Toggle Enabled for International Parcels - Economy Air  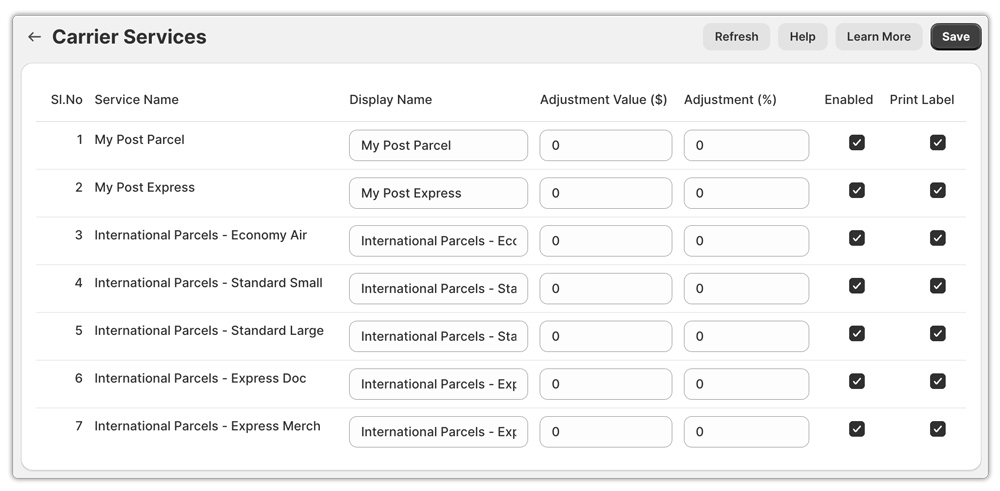click(x=857, y=238)
